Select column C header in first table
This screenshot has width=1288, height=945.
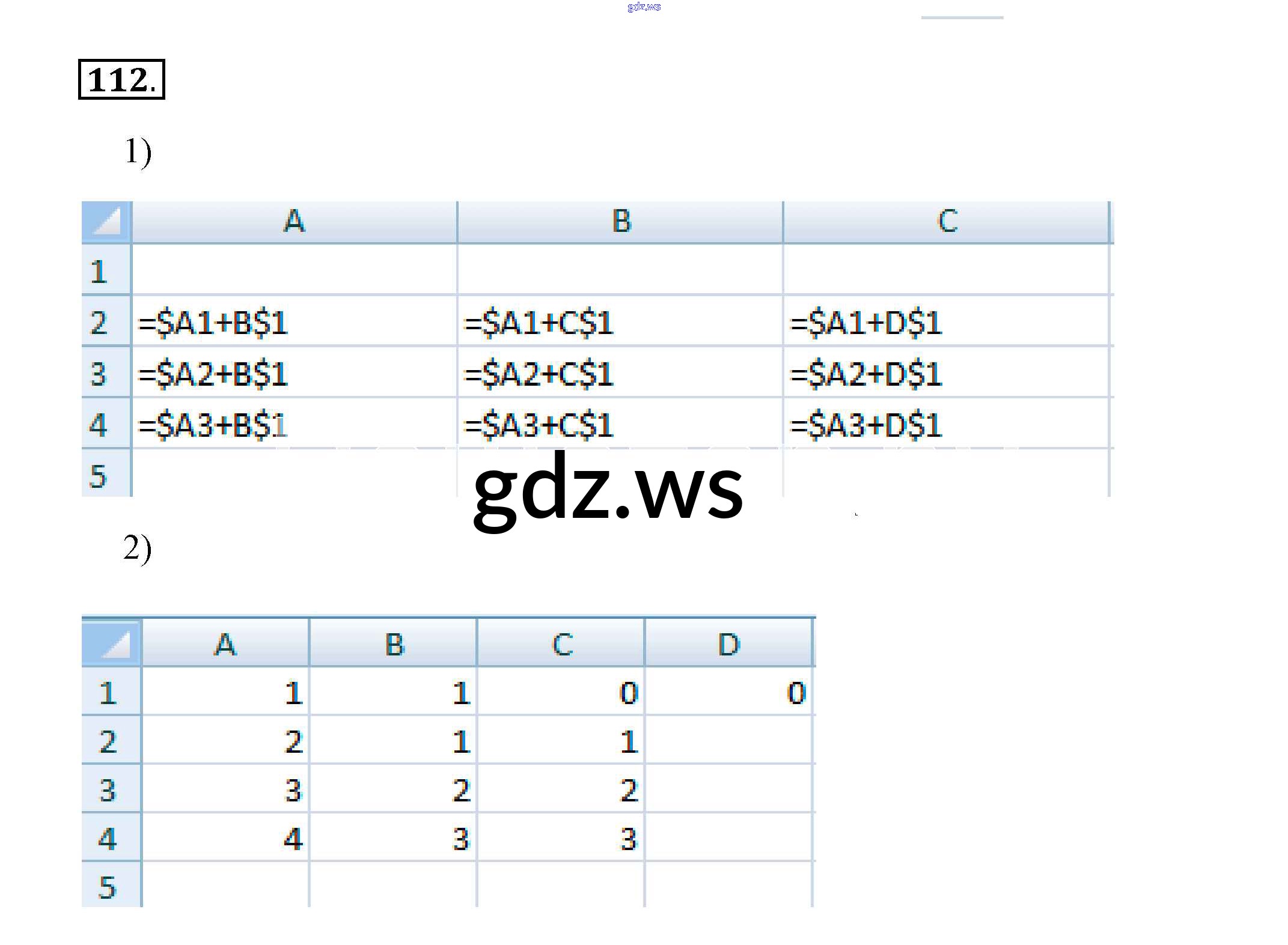point(946,222)
